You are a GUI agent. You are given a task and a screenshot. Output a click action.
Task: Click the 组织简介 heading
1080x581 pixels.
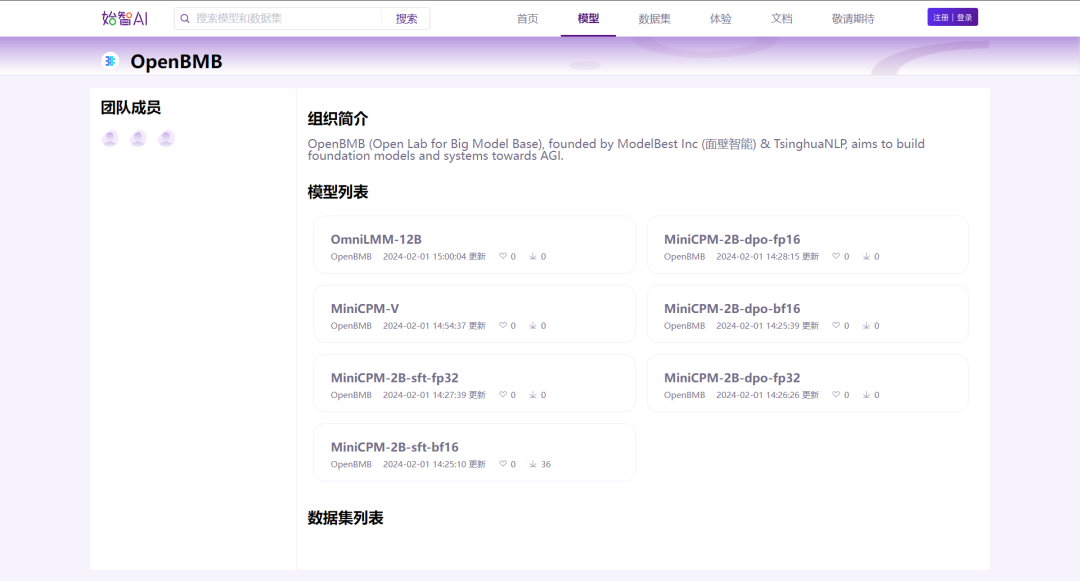[338, 118]
